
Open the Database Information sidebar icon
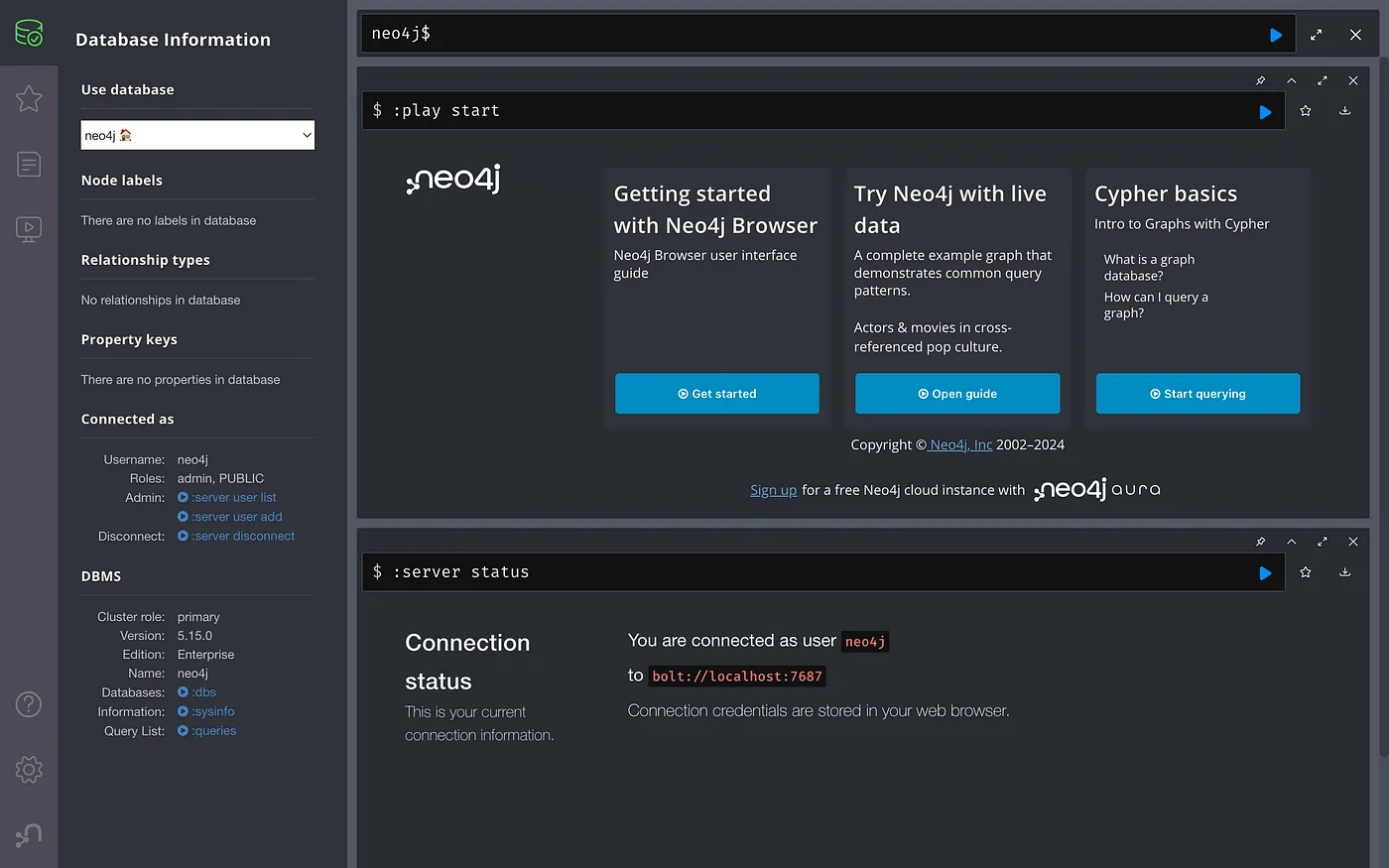coord(29,33)
